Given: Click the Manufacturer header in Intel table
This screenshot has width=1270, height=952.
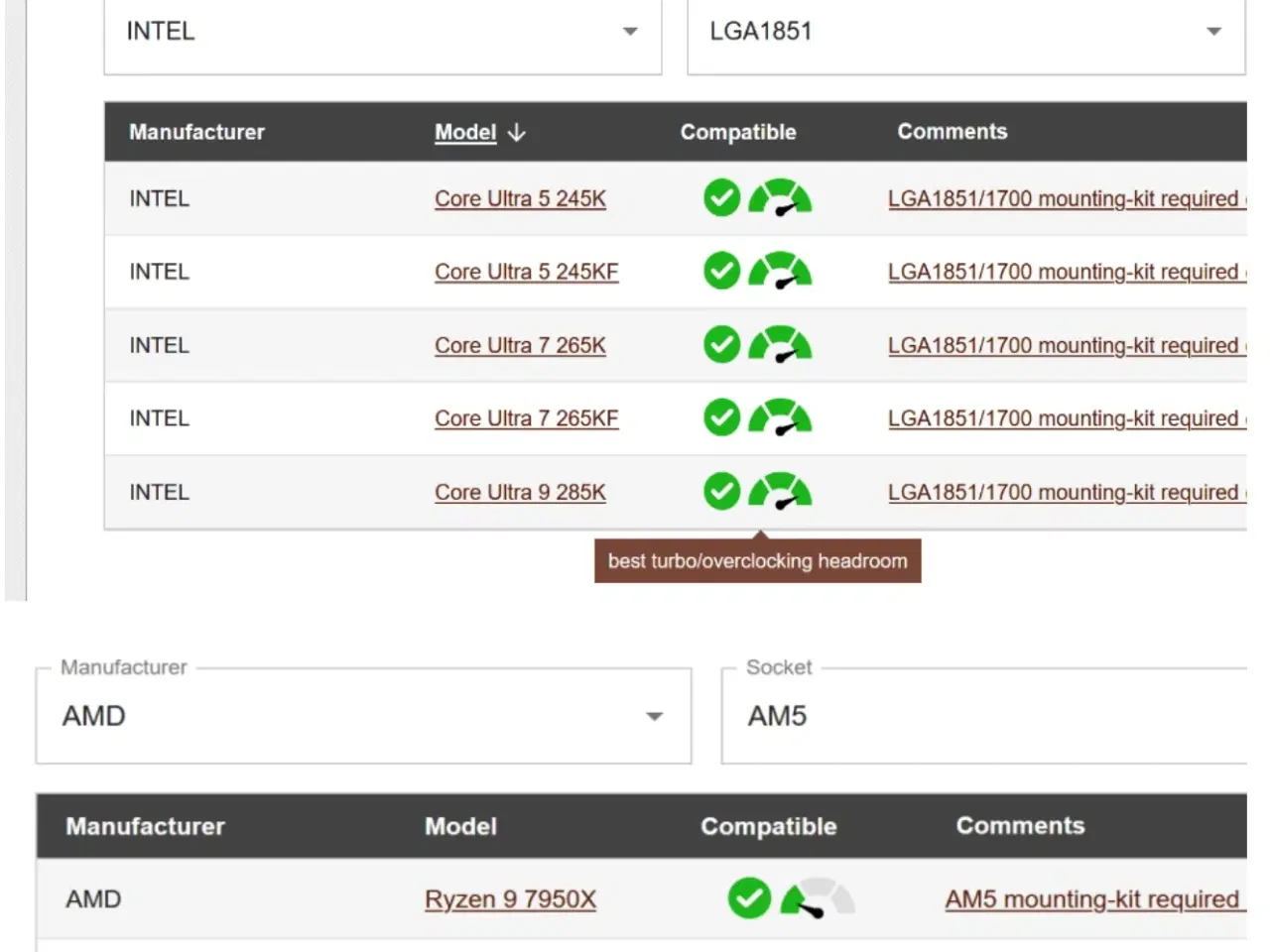Looking at the screenshot, I should [196, 132].
